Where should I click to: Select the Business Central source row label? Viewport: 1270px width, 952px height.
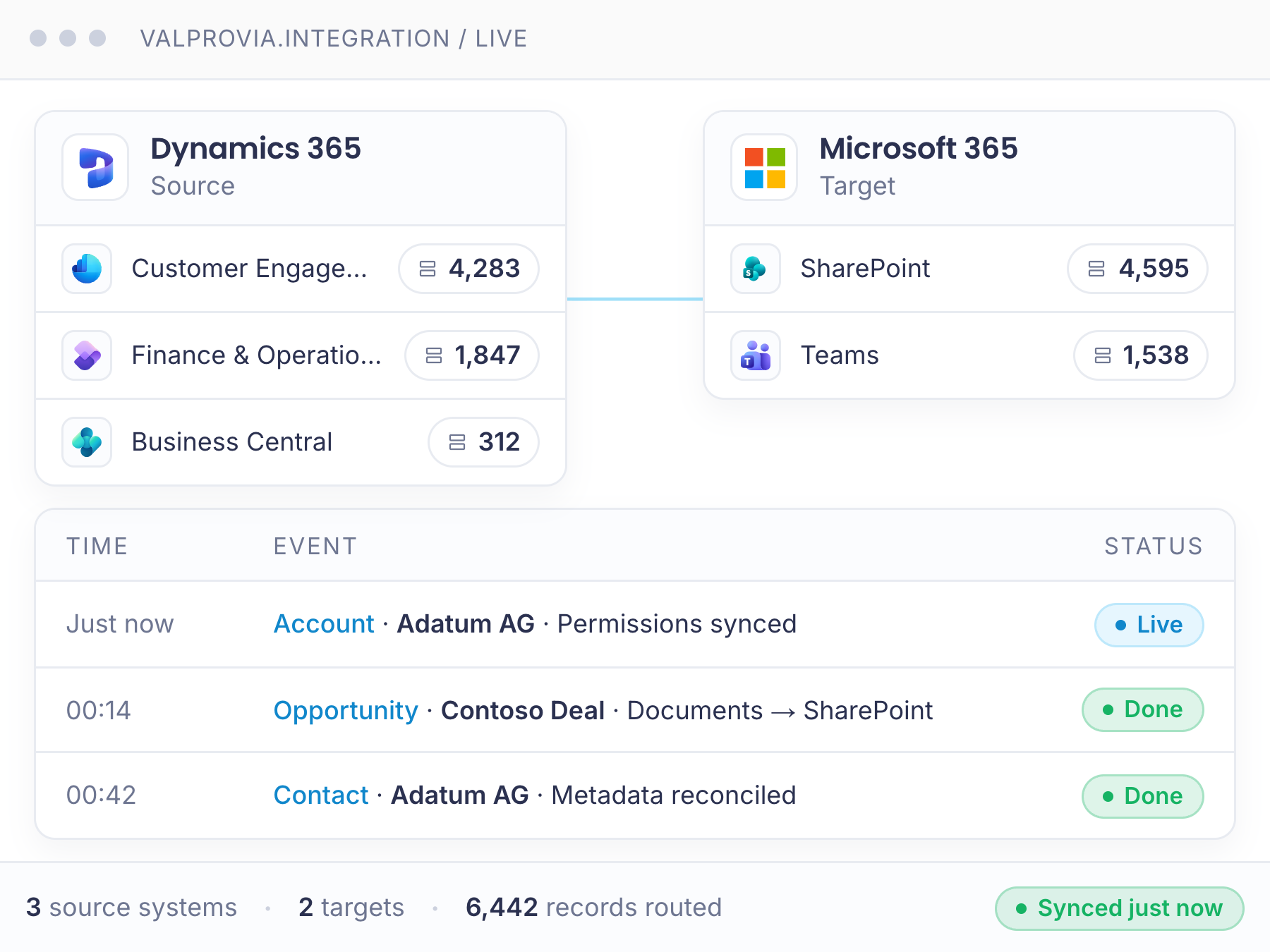(x=232, y=442)
